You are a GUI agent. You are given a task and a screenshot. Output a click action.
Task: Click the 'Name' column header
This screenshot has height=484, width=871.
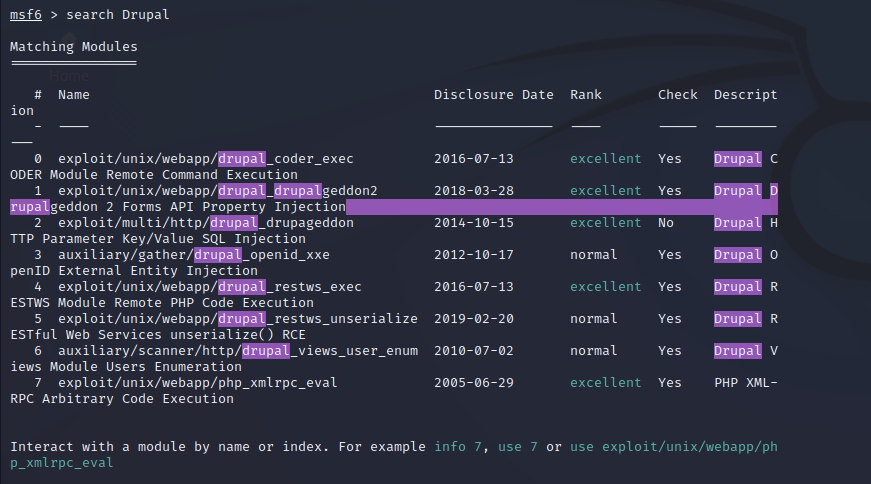pos(74,95)
